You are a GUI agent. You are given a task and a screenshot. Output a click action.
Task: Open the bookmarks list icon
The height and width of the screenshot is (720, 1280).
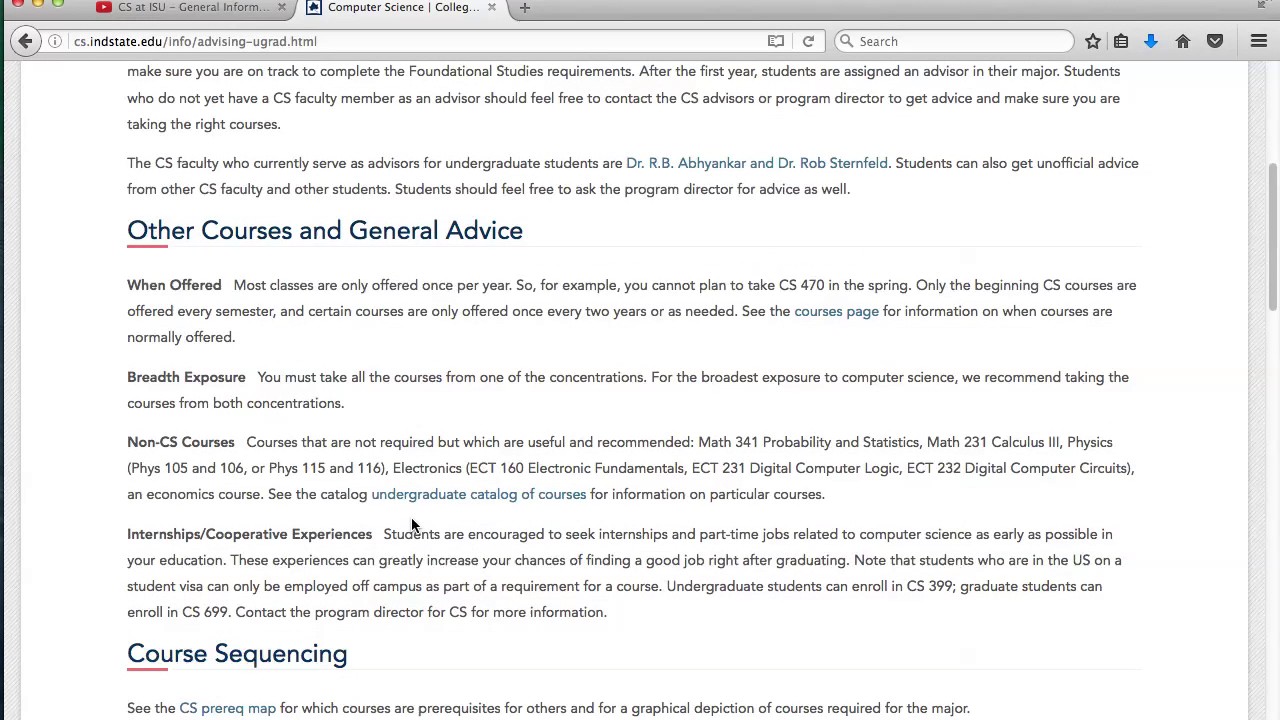pyautogui.click(x=1121, y=41)
